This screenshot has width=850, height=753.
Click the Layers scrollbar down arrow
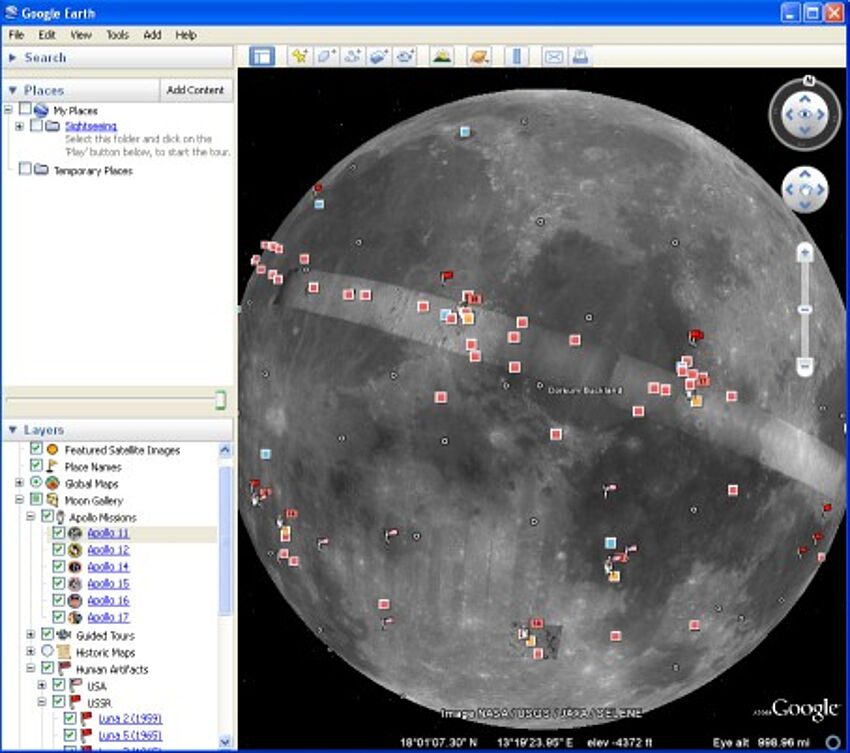pyautogui.click(x=225, y=741)
